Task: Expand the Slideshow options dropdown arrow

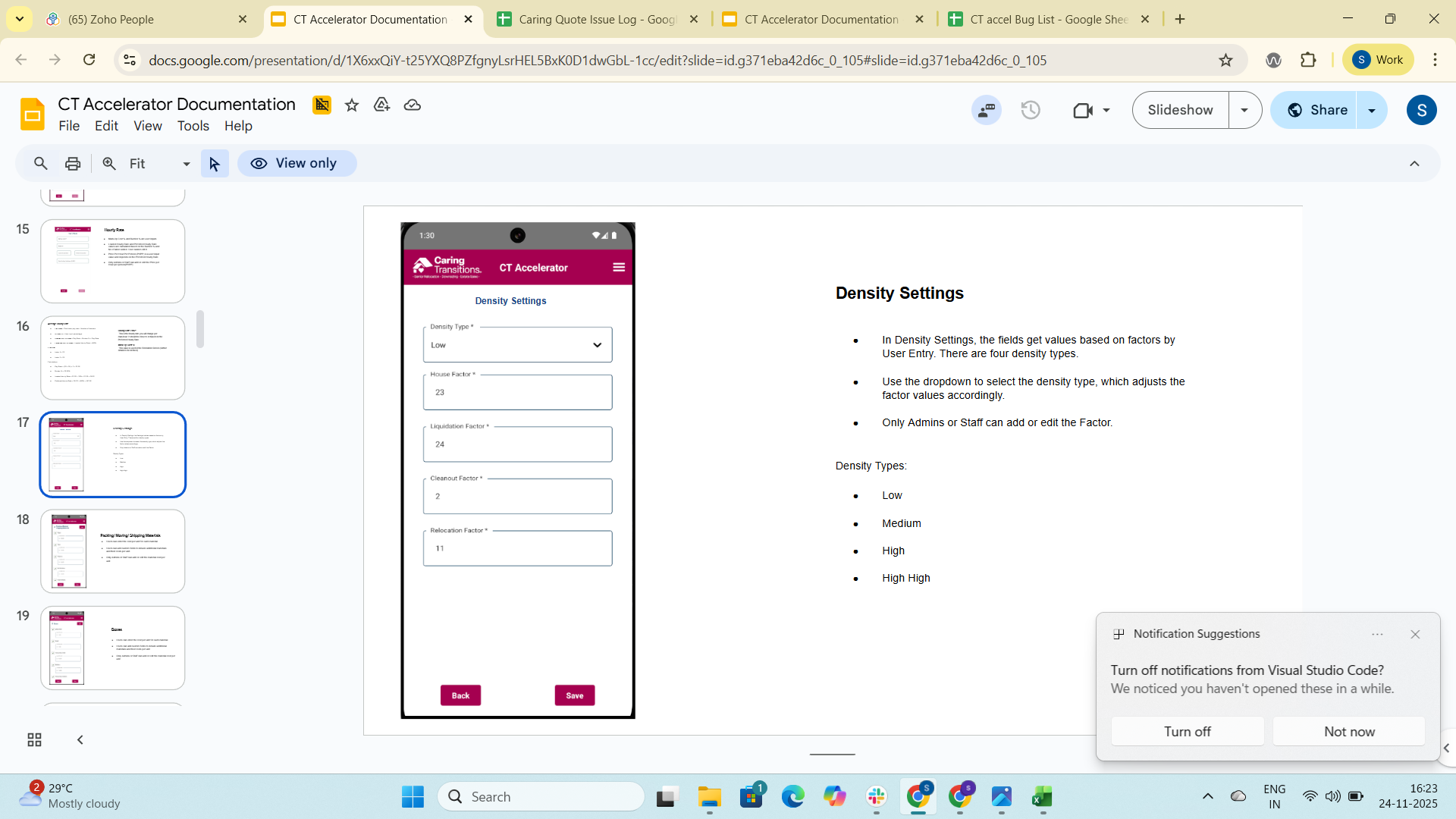Action: coord(1244,110)
